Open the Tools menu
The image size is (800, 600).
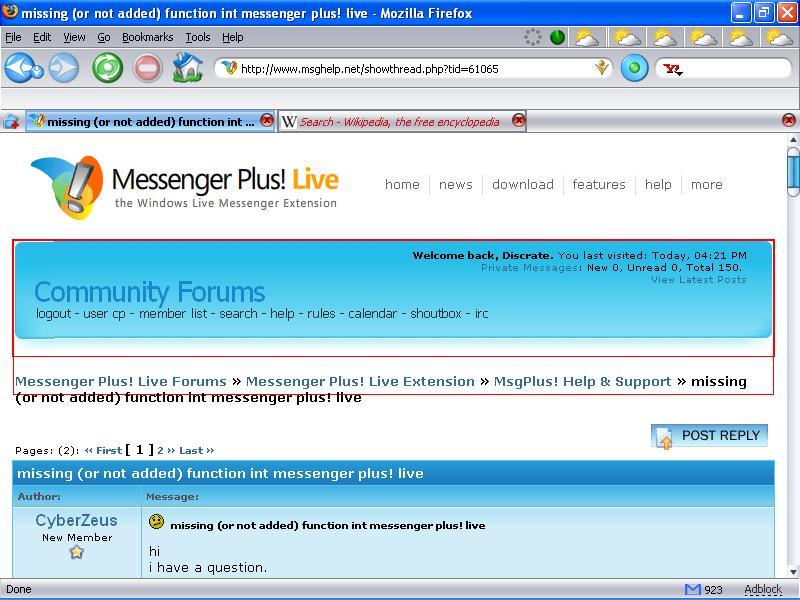(198, 37)
